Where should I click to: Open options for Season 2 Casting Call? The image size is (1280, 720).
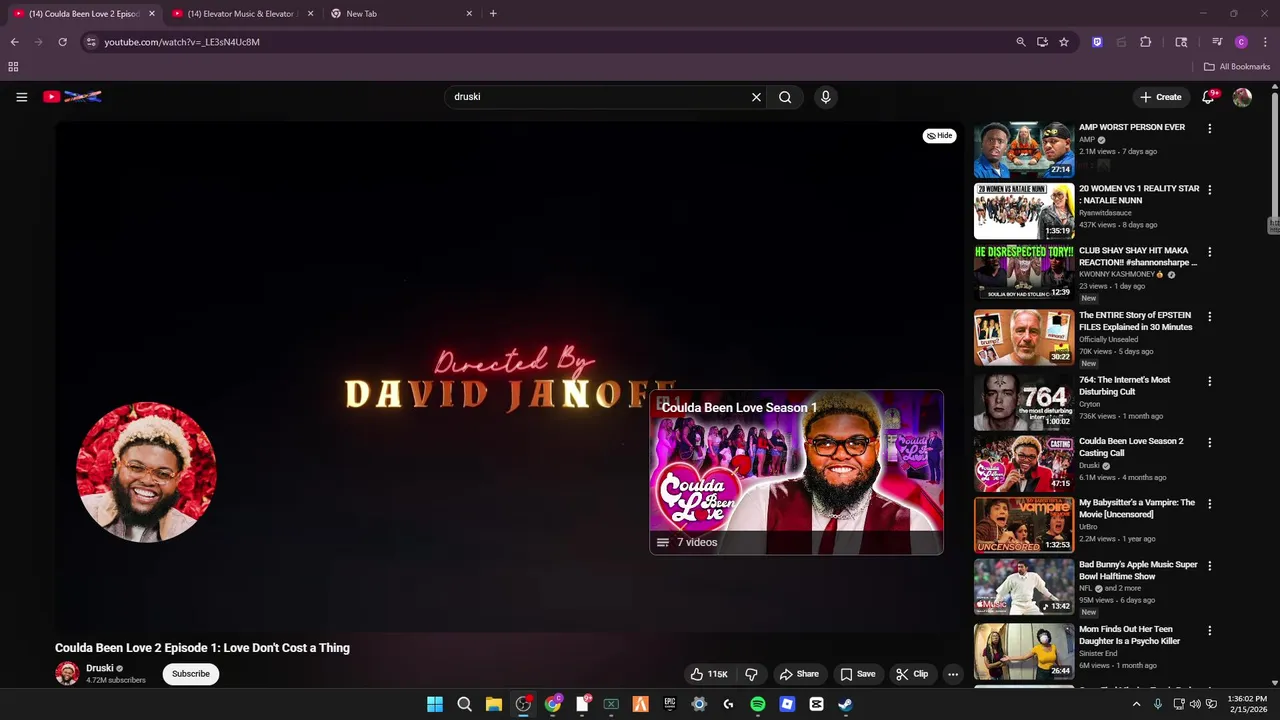coord(1210,442)
